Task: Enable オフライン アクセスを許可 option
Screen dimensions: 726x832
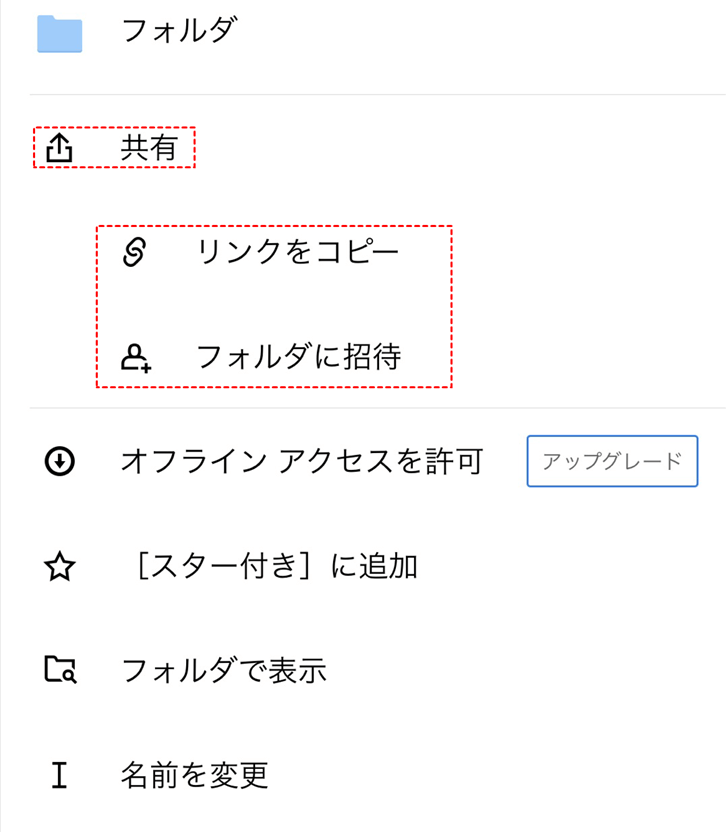Action: pyautogui.click(x=301, y=462)
